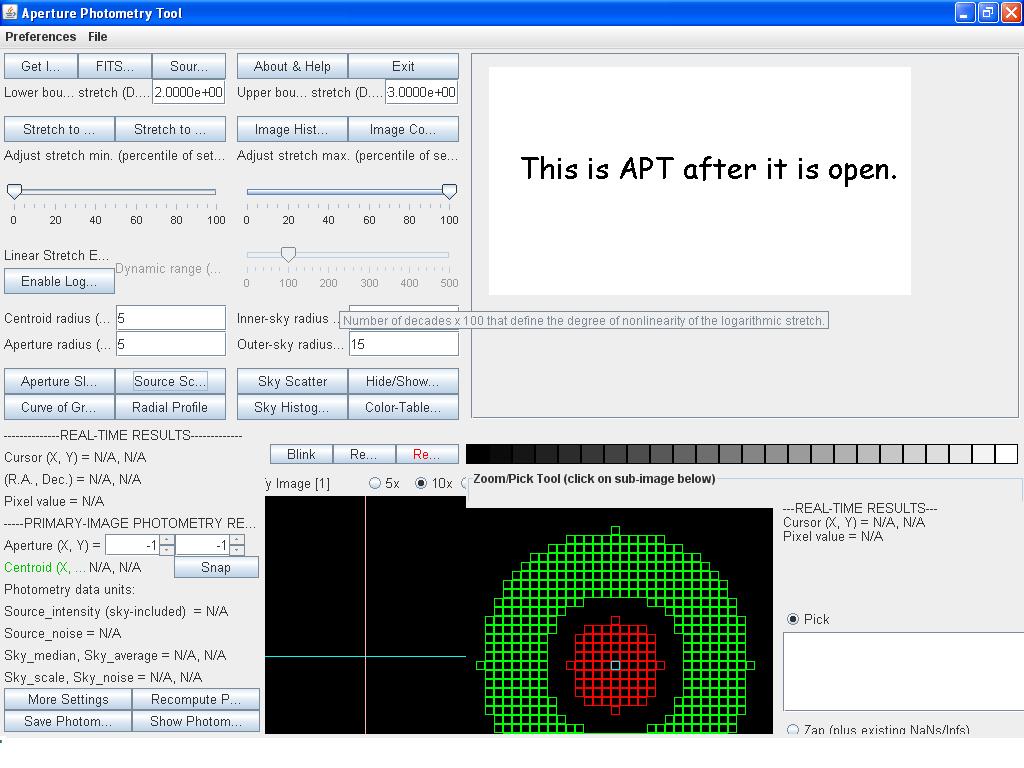1024x768 pixels.
Task: Click the dynamic range slider thumb
Action: tap(288, 254)
